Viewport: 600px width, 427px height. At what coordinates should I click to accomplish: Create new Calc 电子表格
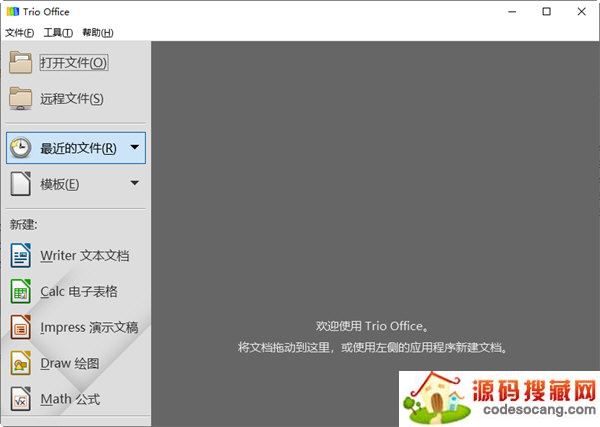coord(79,292)
